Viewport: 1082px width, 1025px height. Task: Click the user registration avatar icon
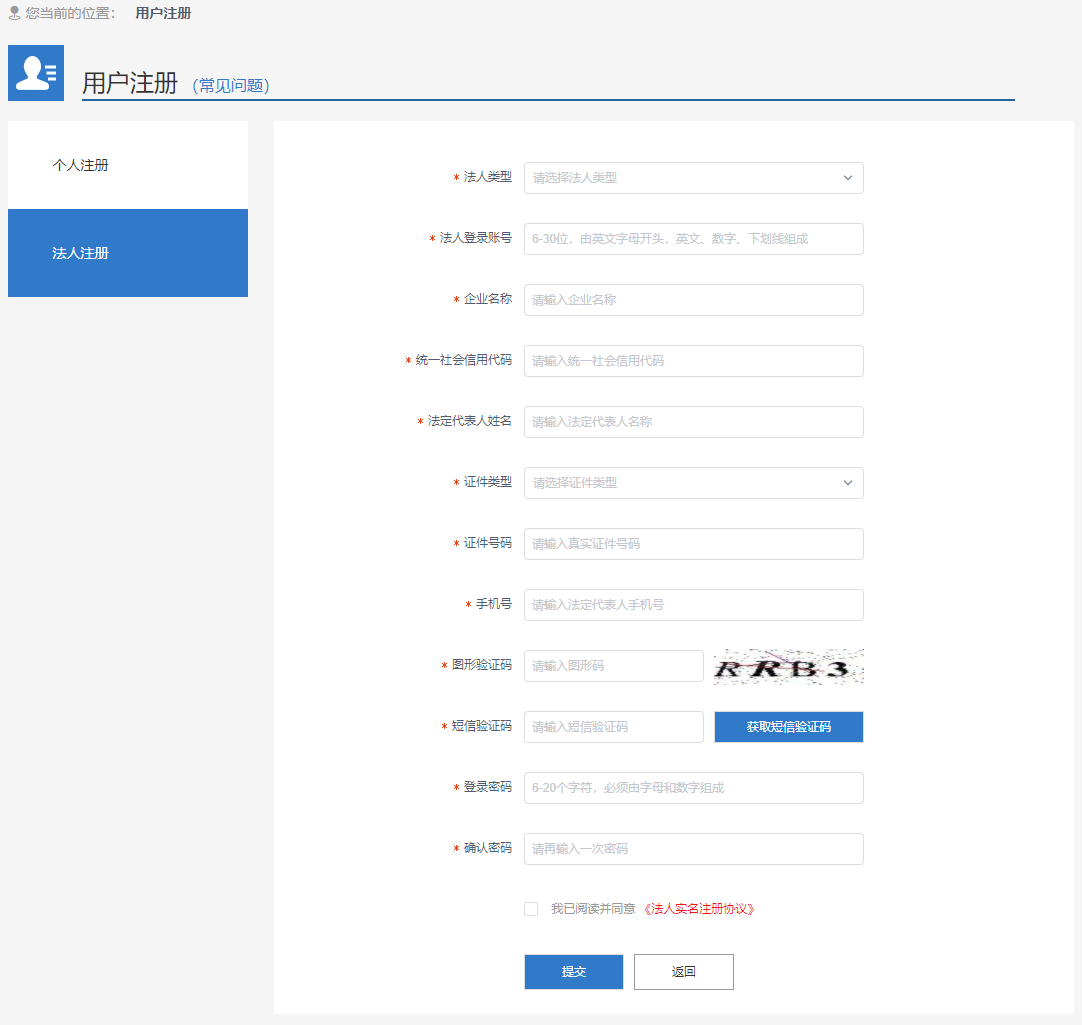pyautogui.click(x=36, y=73)
